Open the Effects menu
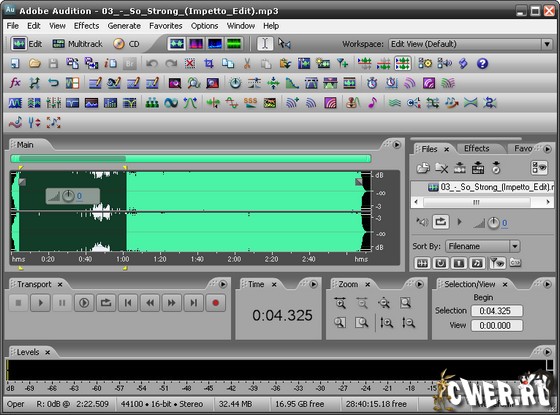 86,26
